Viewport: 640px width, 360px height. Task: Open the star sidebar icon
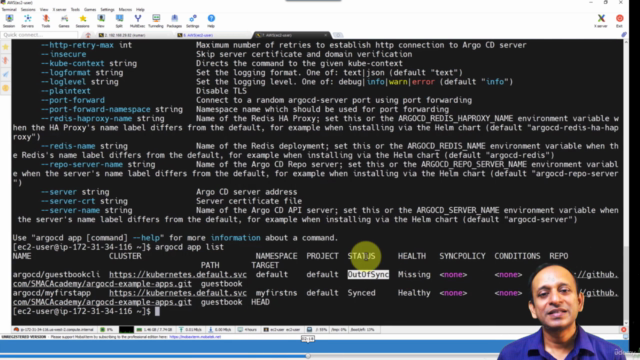coord(5,47)
